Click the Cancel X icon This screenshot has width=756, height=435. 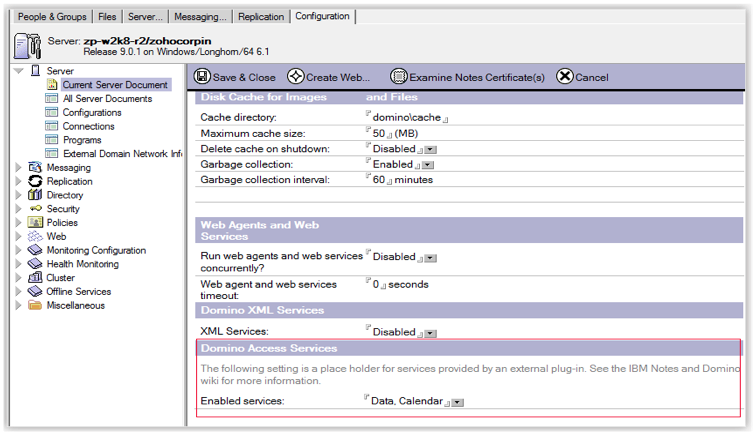(565, 77)
